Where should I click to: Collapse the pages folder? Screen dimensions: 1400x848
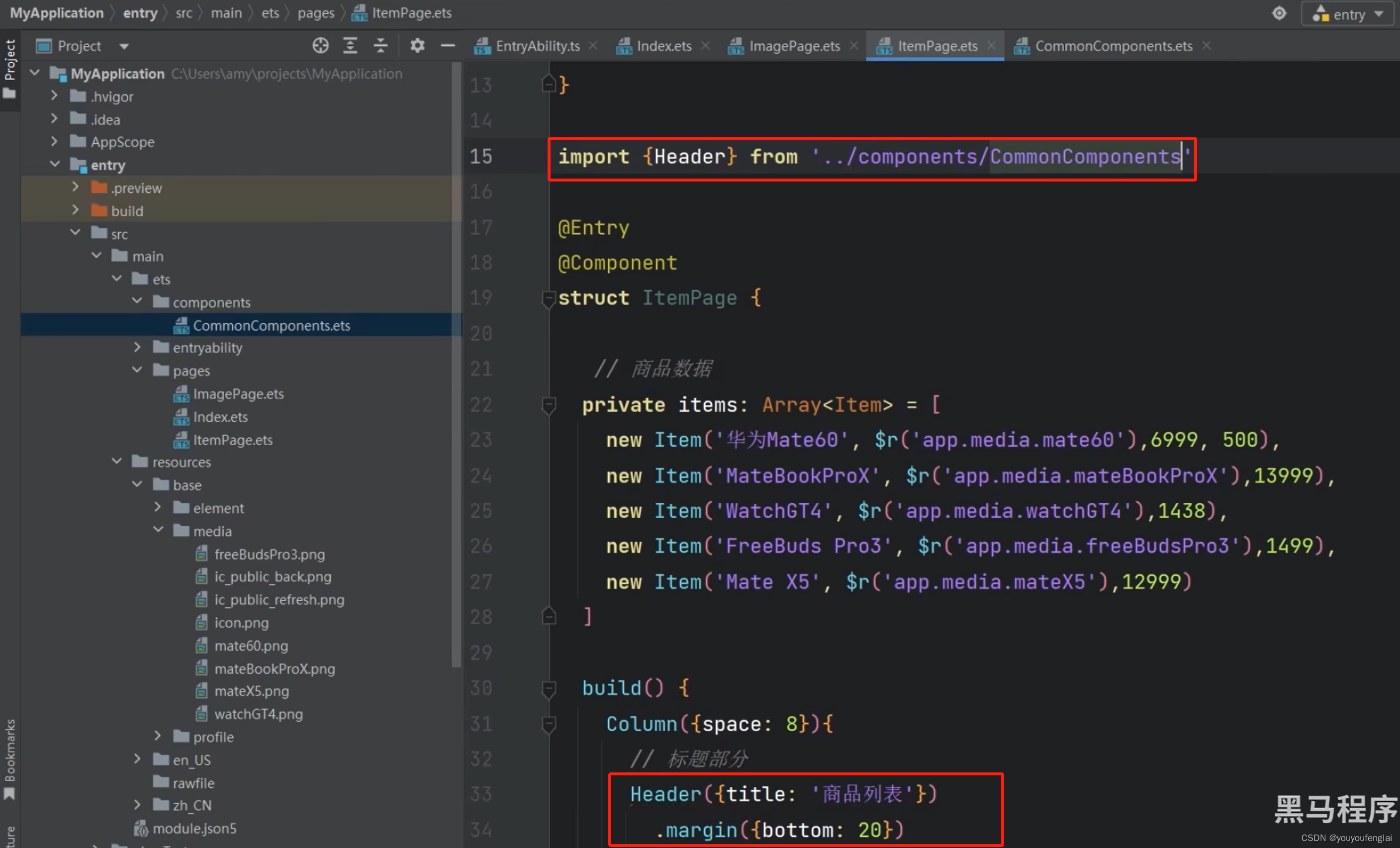pyautogui.click(x=137, y=370)
